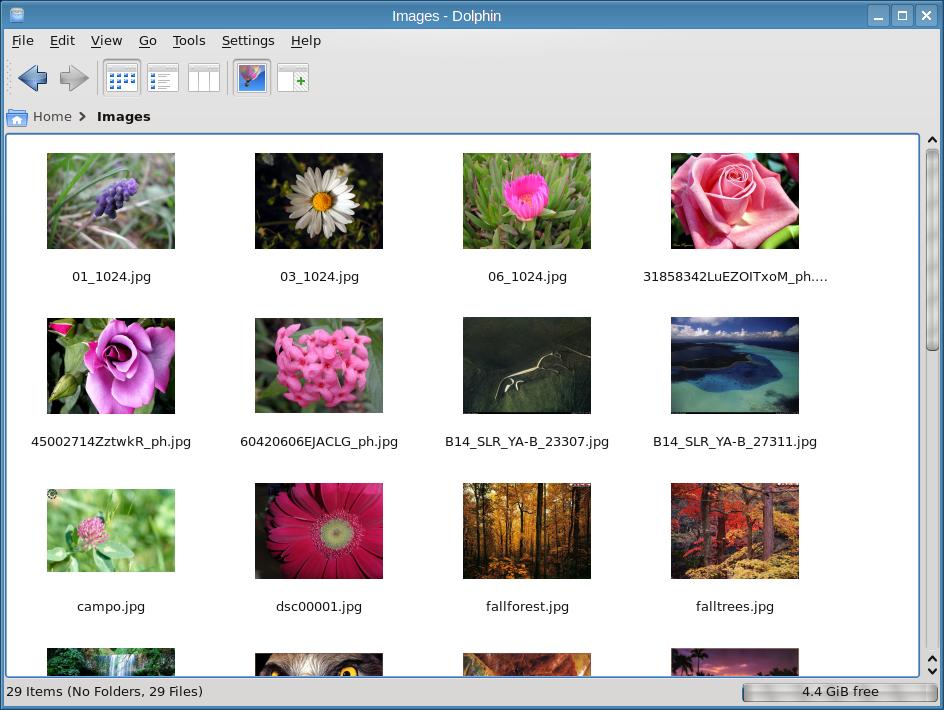Viewport: 944px width, 710px height.
Task: Click the Home folder icon in breadcrumb
Action: click(17, 117)
